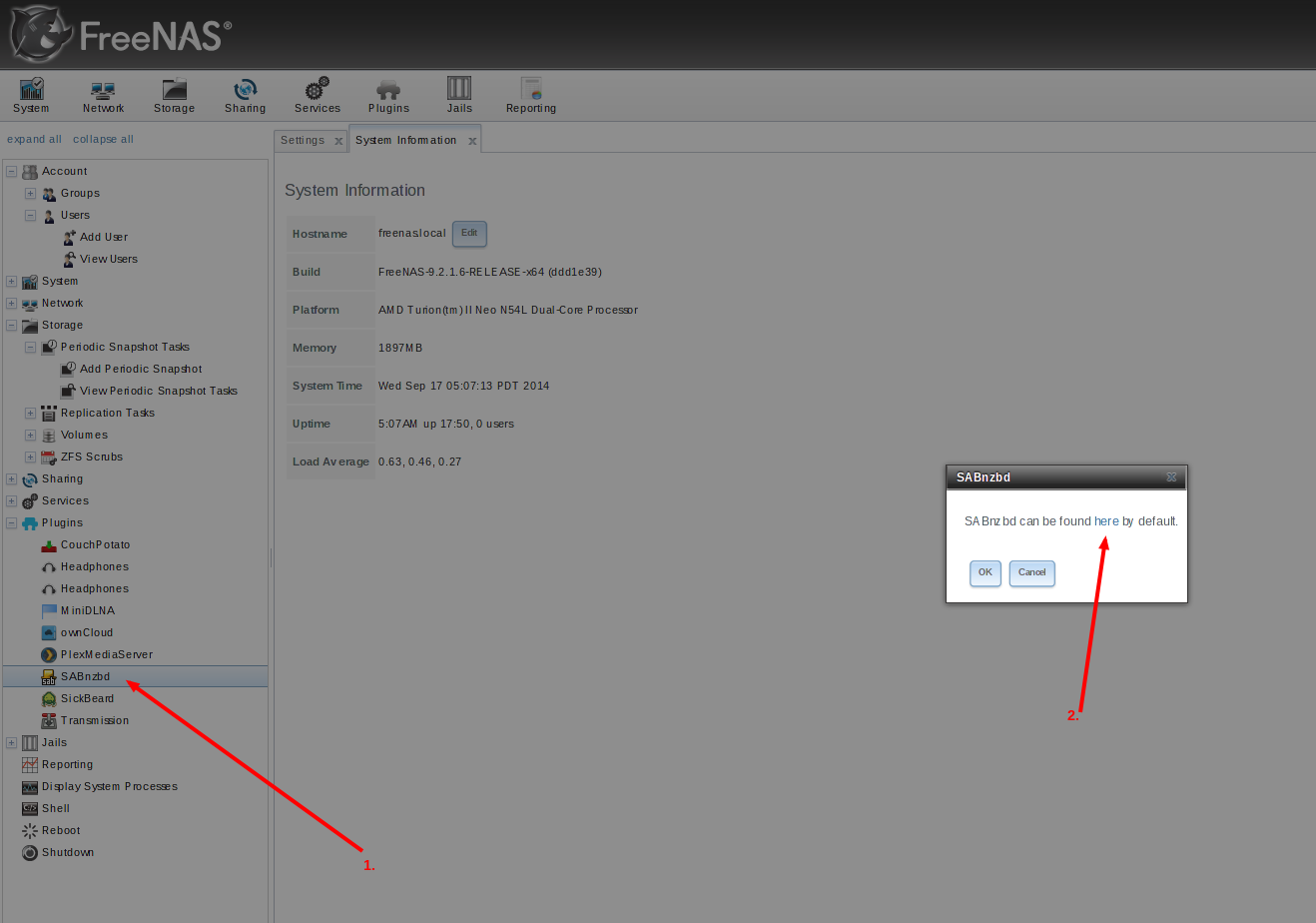The width and height of the screenshot is (1316, 923).
Task: Click the SABnzbd plugin icon
Action: (x=49, y=677)
